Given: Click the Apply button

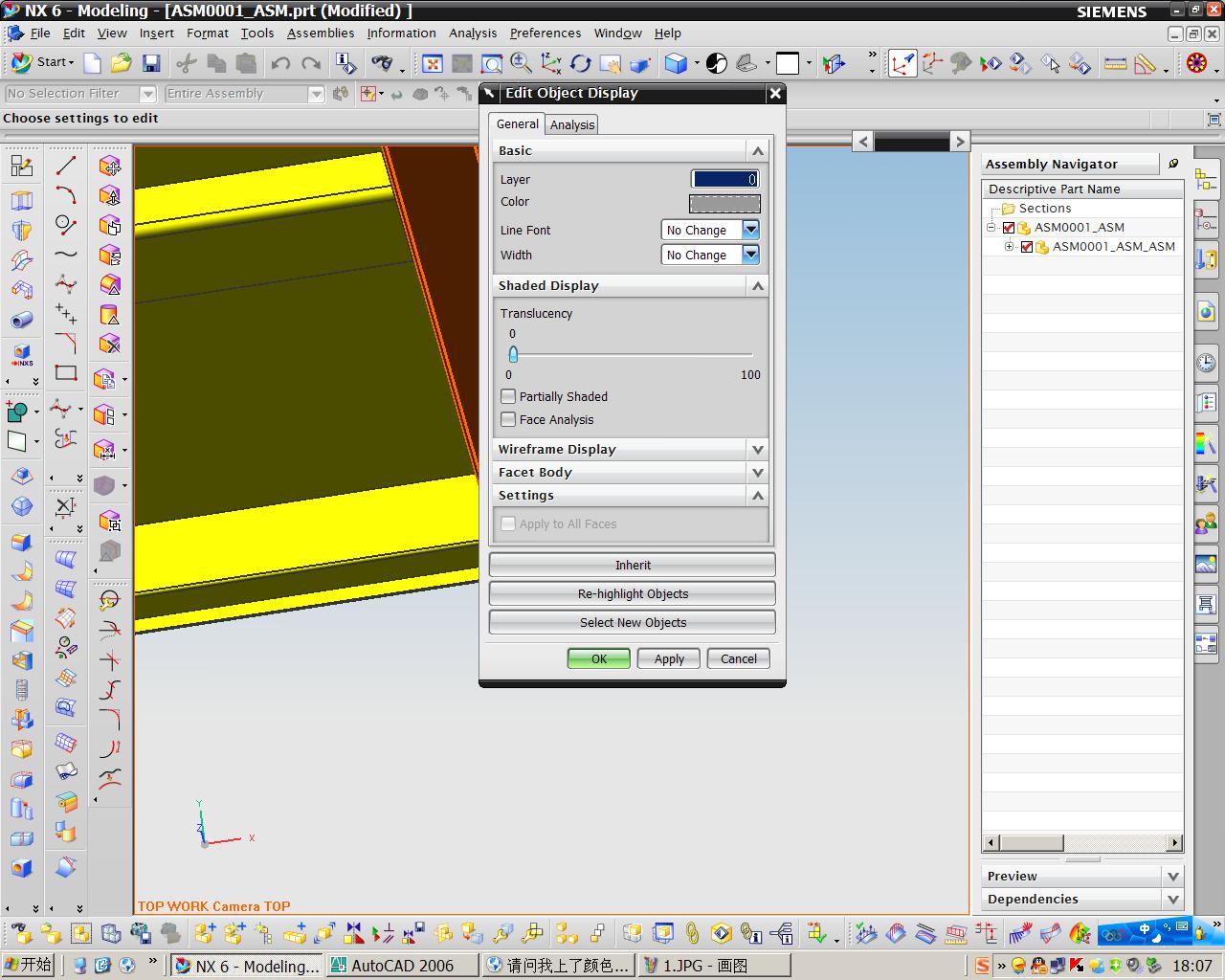Looking at the screenshot, I should tap(669, 658).
